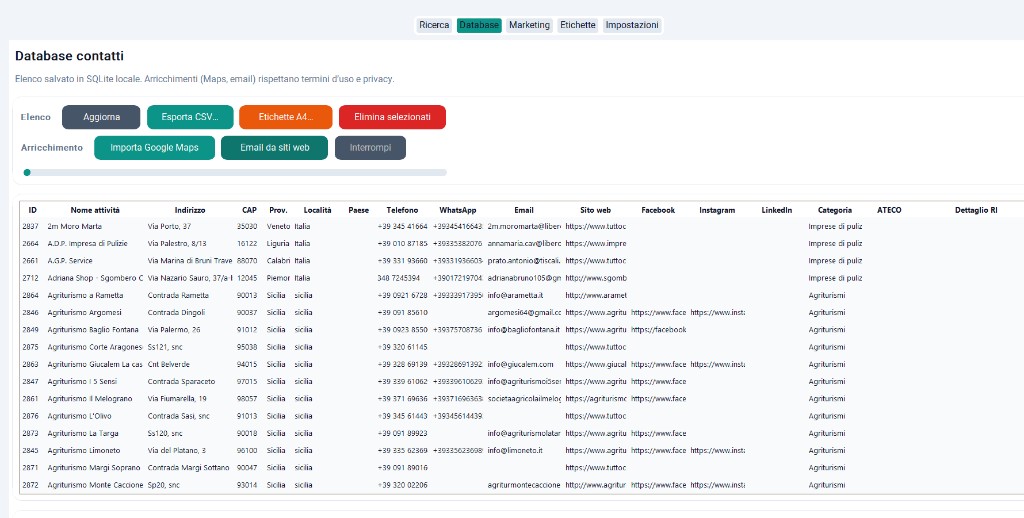Start Importa Google Maps enrichment
The width and height of the screenshot is (1024, 518).
click(154, 148)
